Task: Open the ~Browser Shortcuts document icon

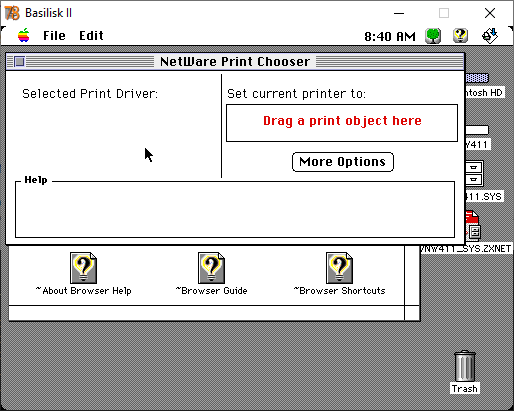Action: (339, 268)
